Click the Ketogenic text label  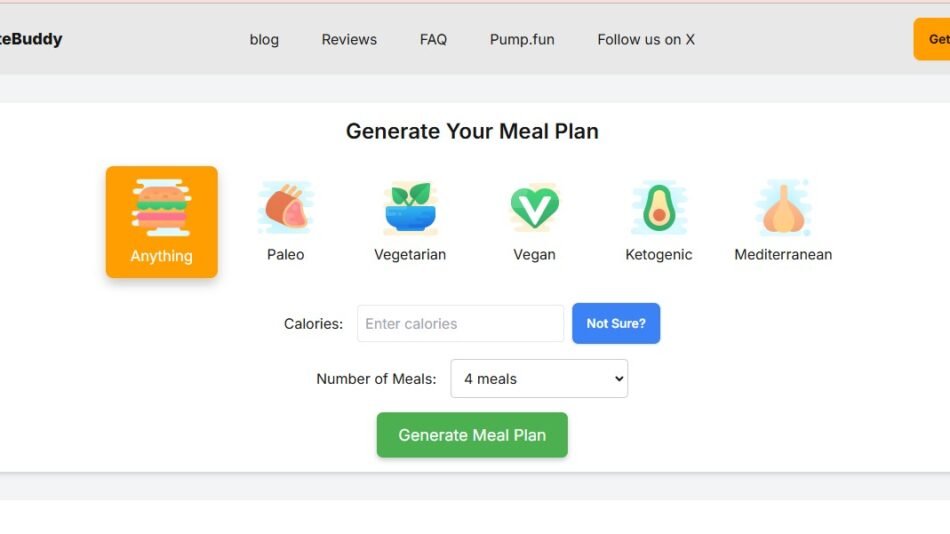coord(658,255)
